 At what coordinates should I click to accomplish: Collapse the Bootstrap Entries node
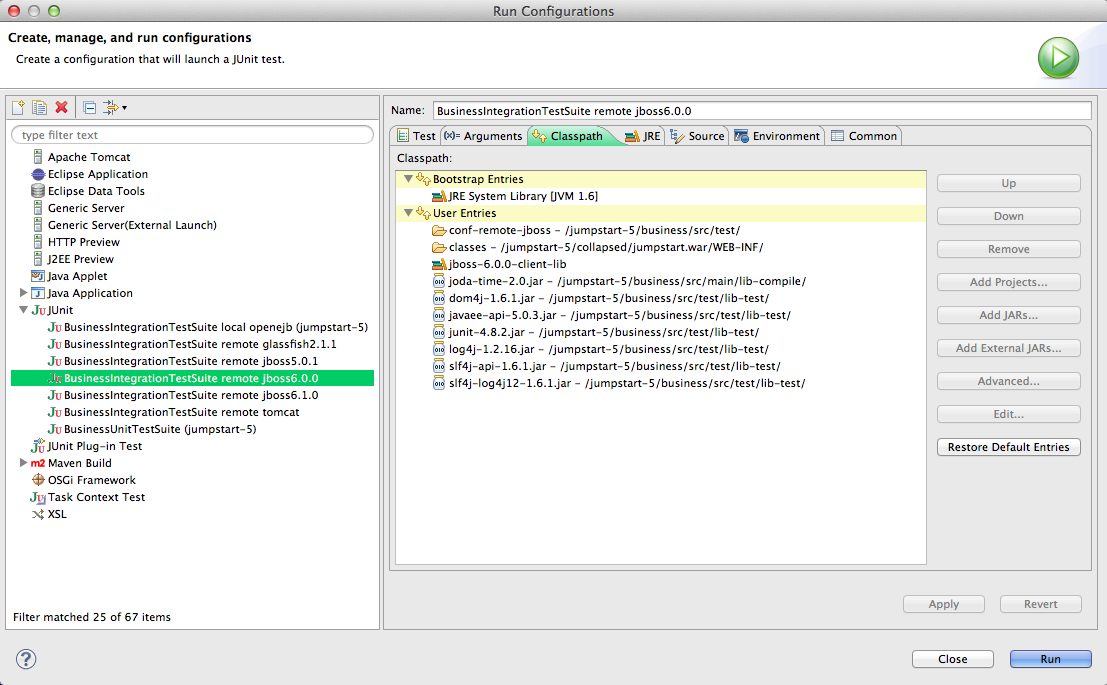coord(408,179)
